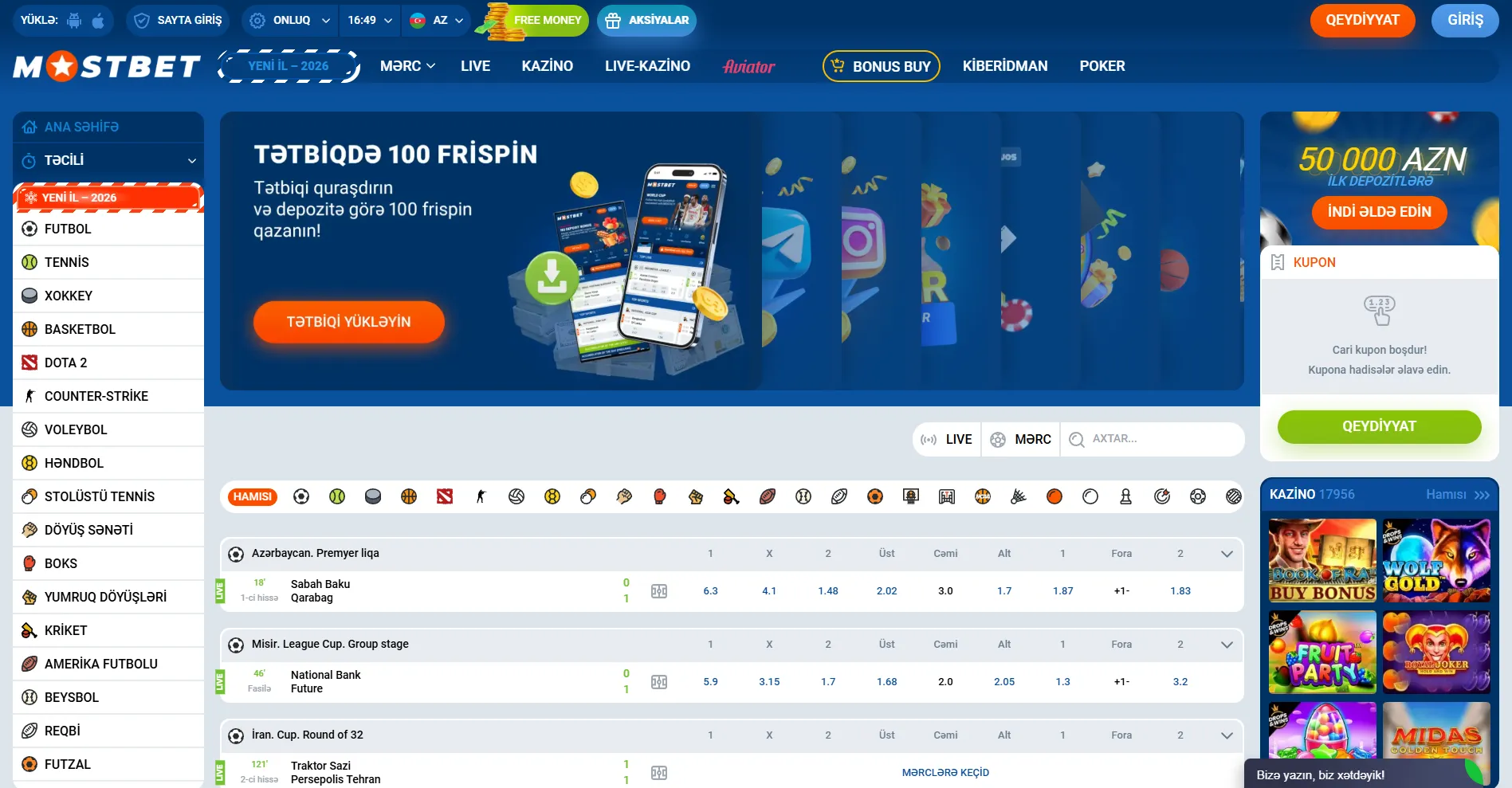Image resolution: width=1512 pixels, height=788 pixels.
Task: Open Android app download icon
Action: click(x=74, y=21)
